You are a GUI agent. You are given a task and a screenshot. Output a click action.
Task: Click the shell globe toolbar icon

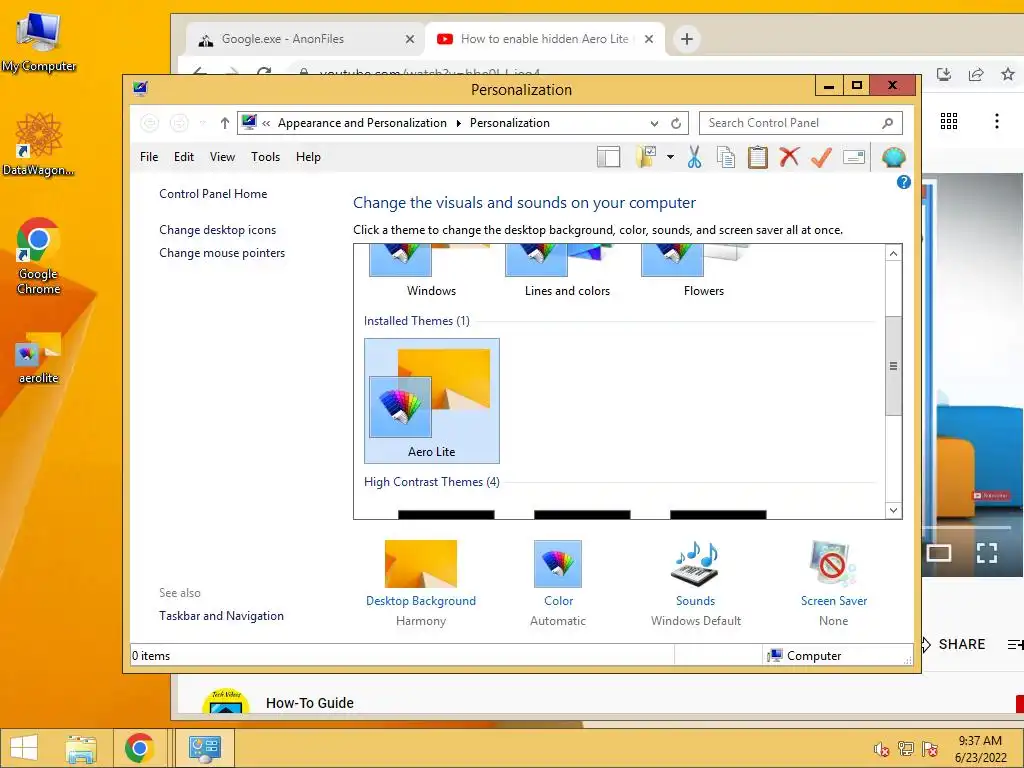[x=893, y=157]
